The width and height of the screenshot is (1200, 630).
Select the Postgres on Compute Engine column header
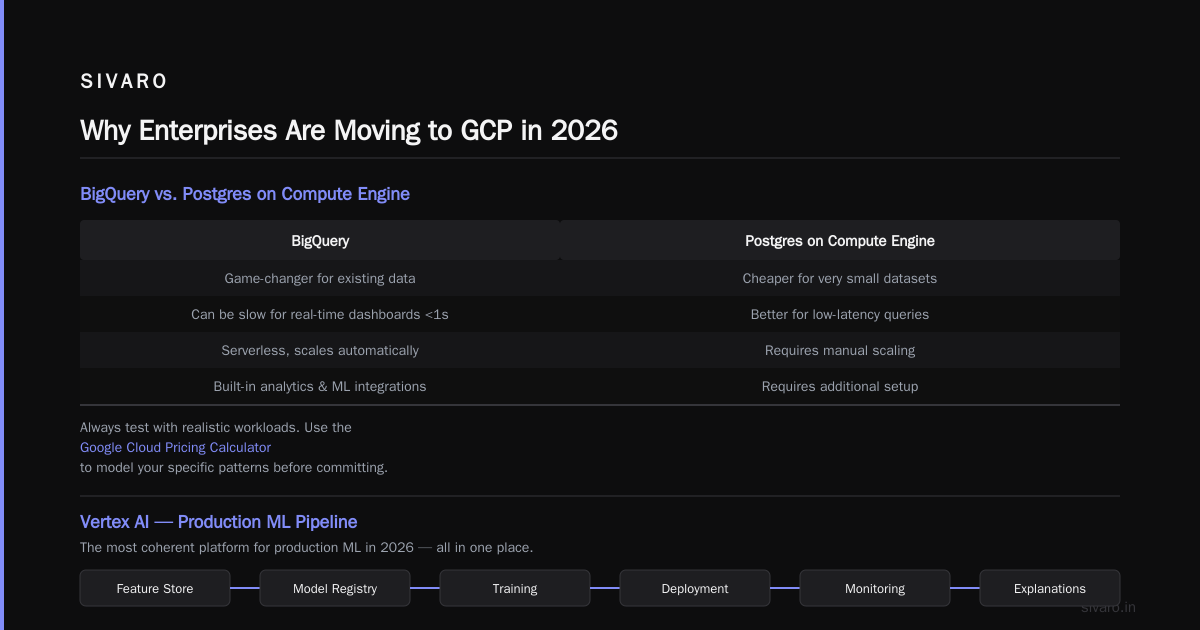tap(840, 241)
